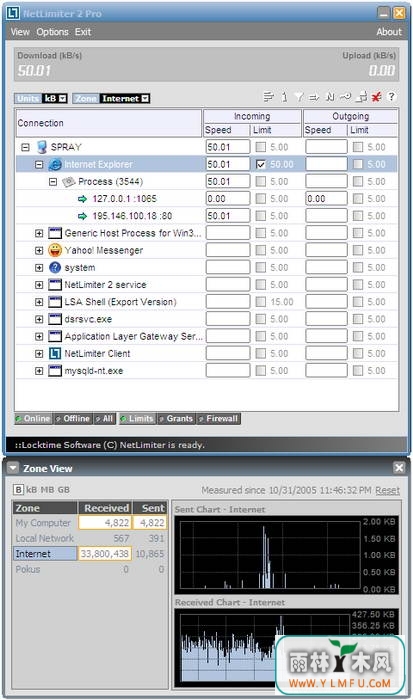Enable Process (3544) incoming limit checkbox
The width and height of the screenshot is (413, 700).
point(261,181)
